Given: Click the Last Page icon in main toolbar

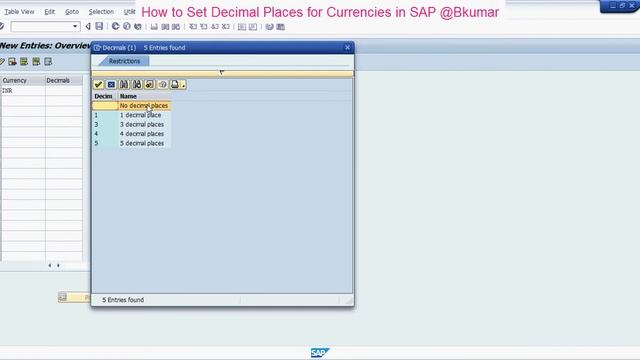Looking at the screenshot, I should 225,27.
